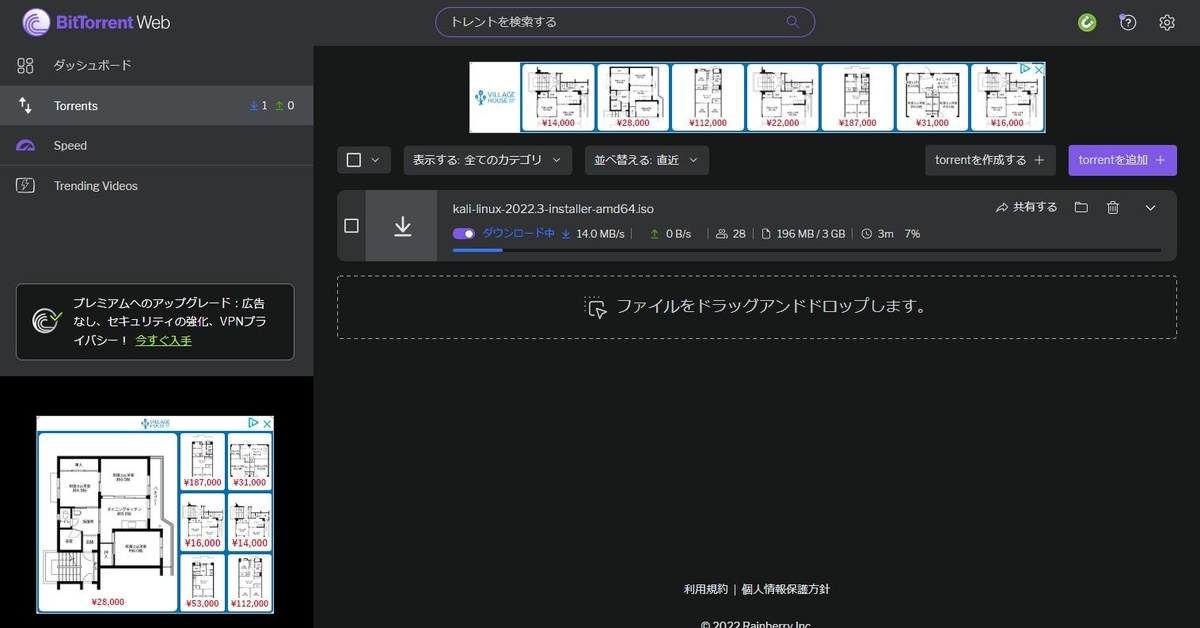This screenshot has height=628, width=1200.
Task: Click the premium upgrade shield icon
Action: [x=47, y=321]
